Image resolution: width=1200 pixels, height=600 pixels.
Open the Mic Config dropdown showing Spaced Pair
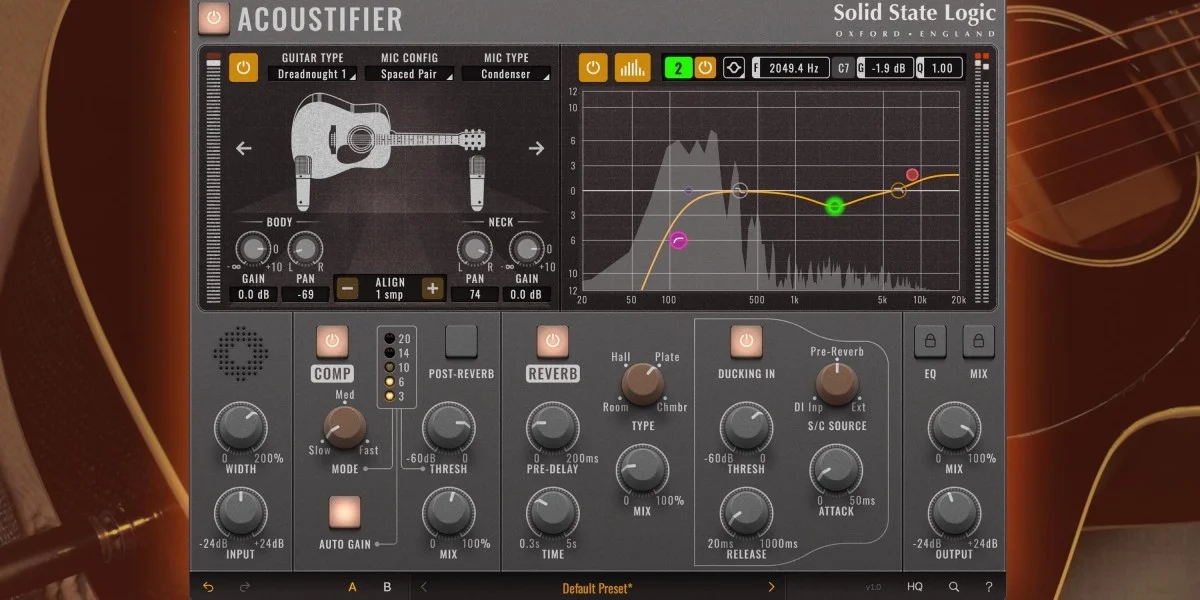point(410,72)
